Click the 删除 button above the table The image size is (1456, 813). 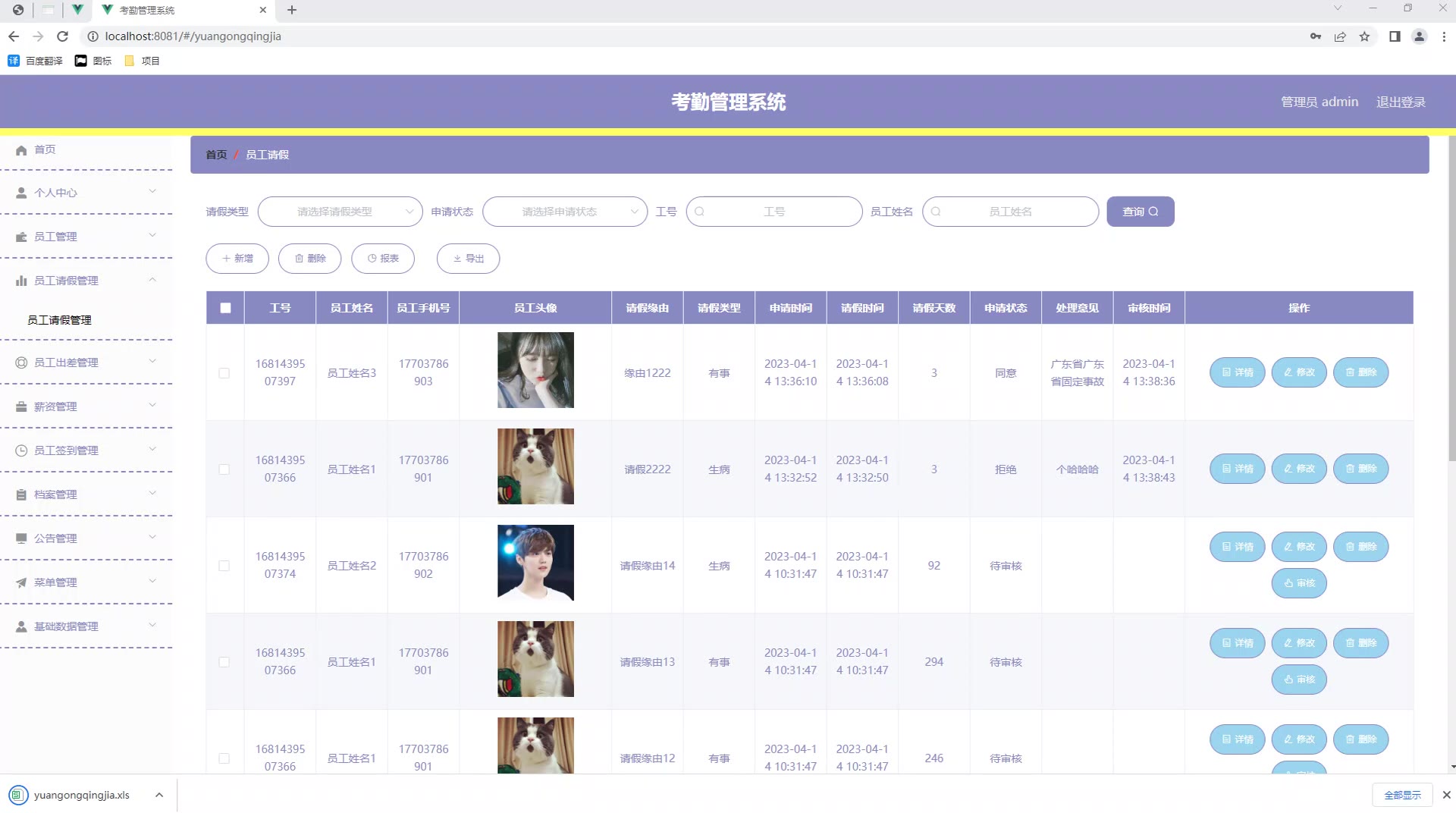(309, 259)
